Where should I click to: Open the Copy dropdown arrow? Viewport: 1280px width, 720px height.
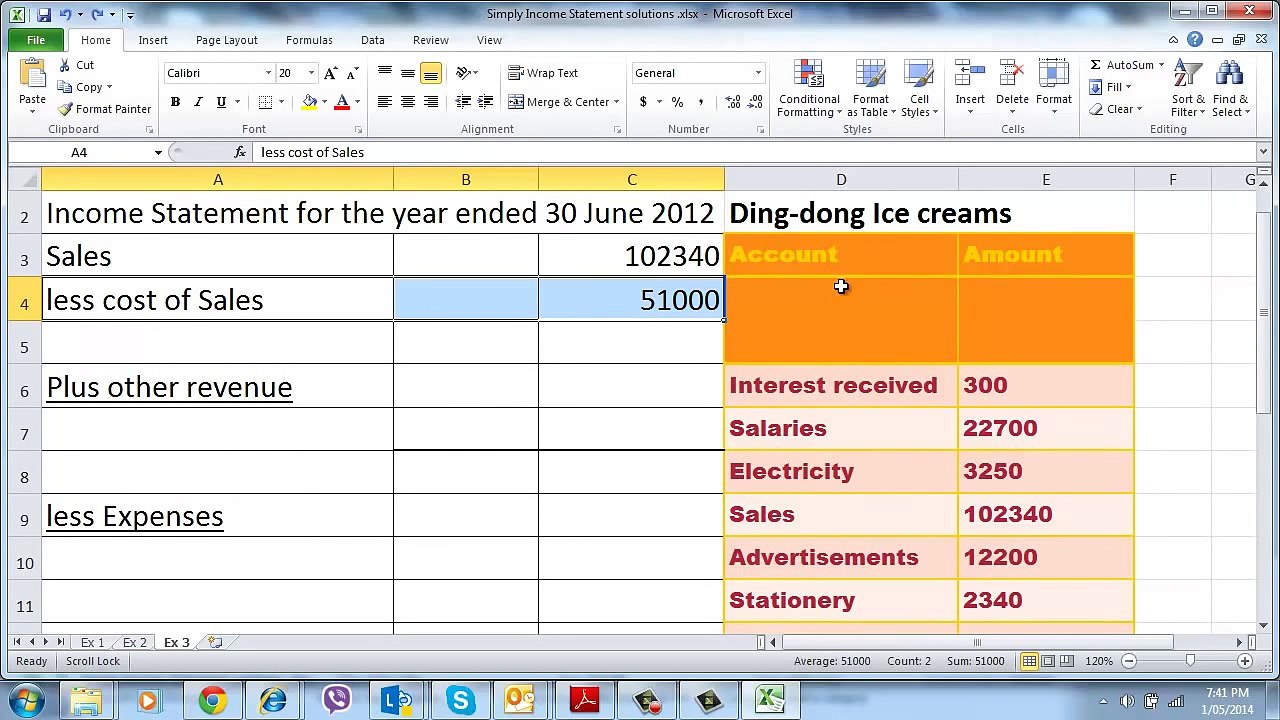[109, 87]
